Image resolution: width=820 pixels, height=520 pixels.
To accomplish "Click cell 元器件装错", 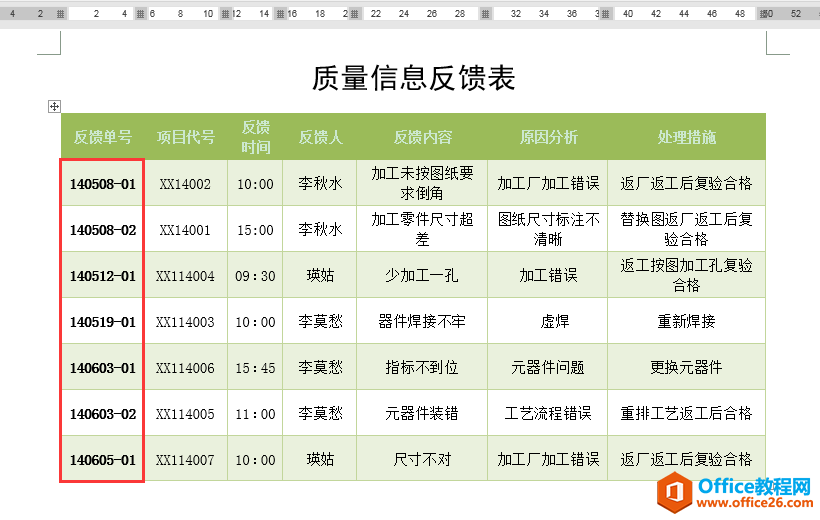I will [x=423, y=414].
